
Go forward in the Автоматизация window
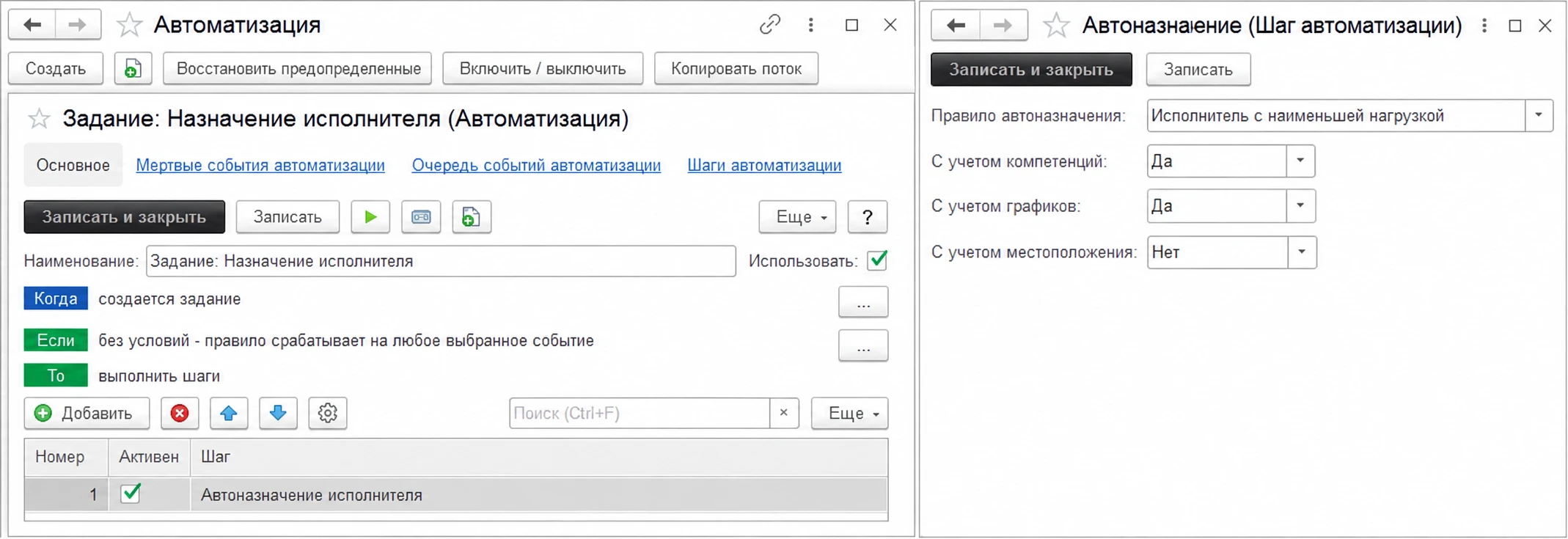click(x=78, y=25)
